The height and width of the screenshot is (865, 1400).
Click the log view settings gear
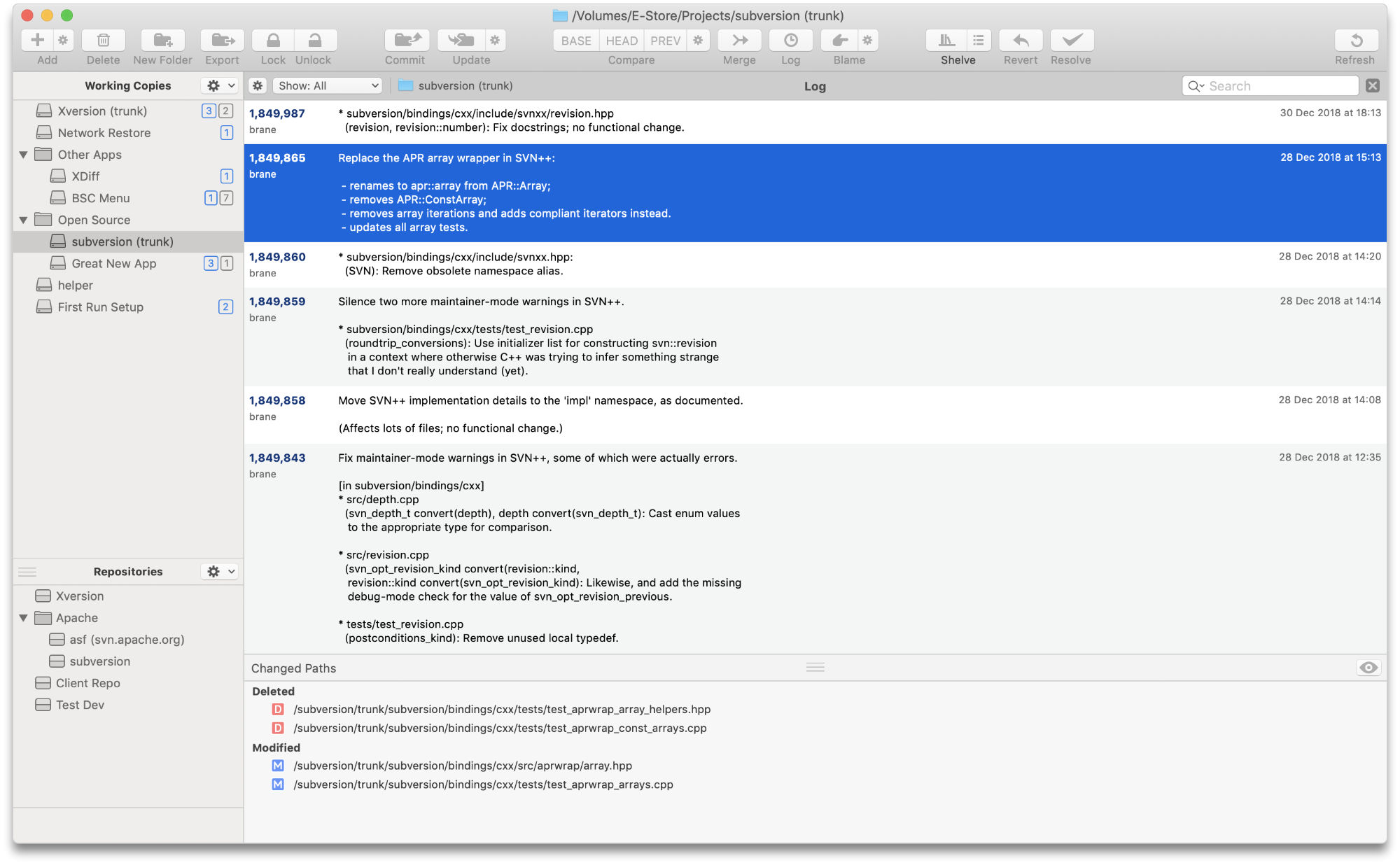258,85
